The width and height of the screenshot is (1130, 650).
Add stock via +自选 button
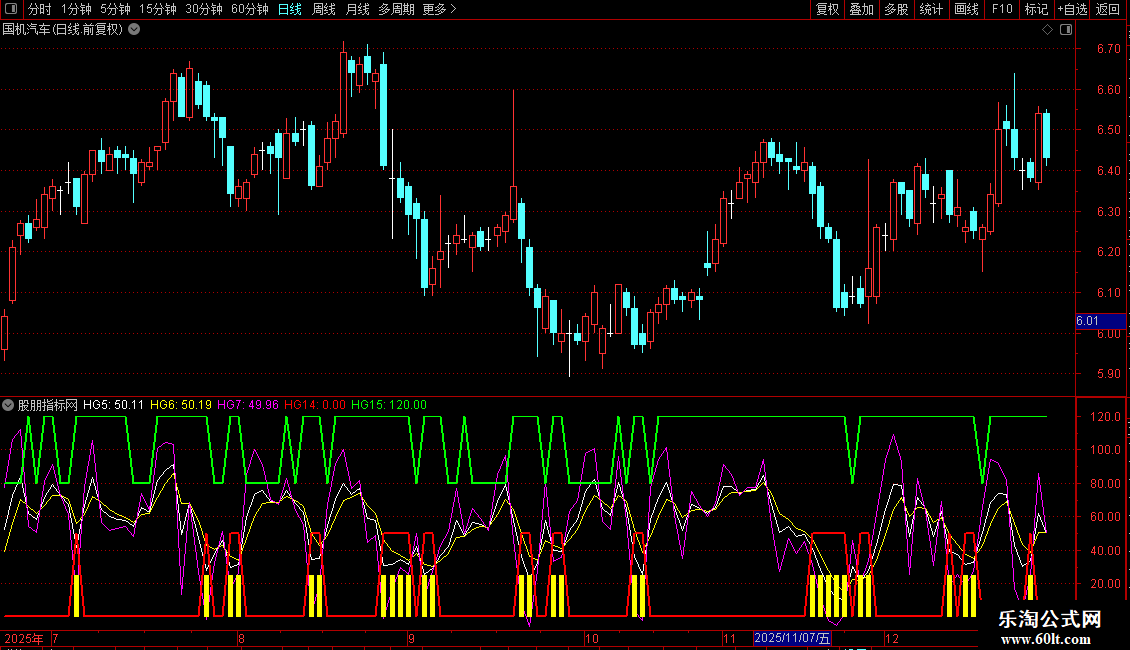pos(1072,9)
